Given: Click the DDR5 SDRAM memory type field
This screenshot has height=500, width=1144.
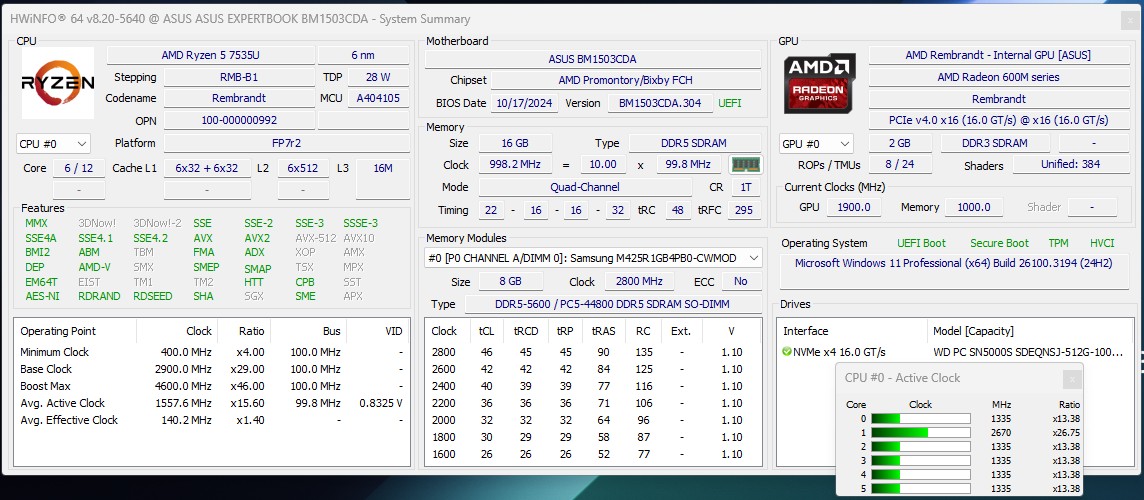Looking at the screenshot, I should (x=690, y=143).
